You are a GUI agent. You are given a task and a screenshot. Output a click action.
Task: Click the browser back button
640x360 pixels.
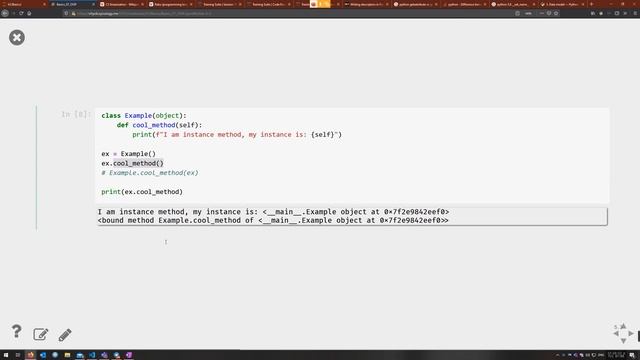pyautogui.click(x=5, y=13)
